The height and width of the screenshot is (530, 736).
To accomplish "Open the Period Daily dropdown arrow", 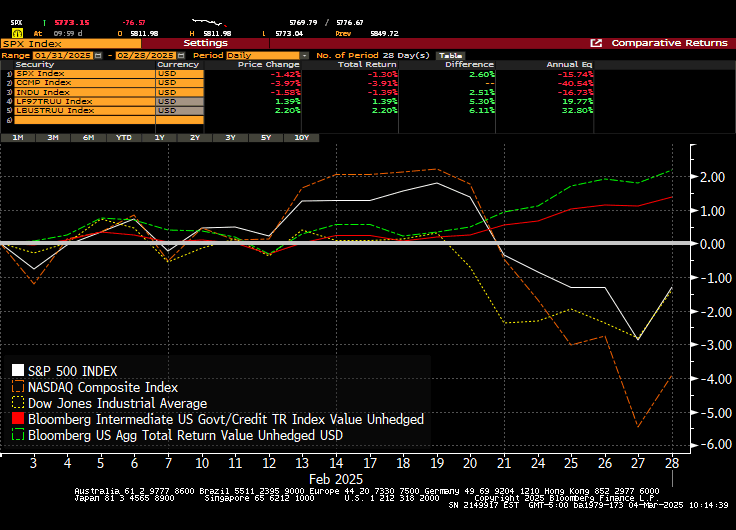I will click(305, 55).
